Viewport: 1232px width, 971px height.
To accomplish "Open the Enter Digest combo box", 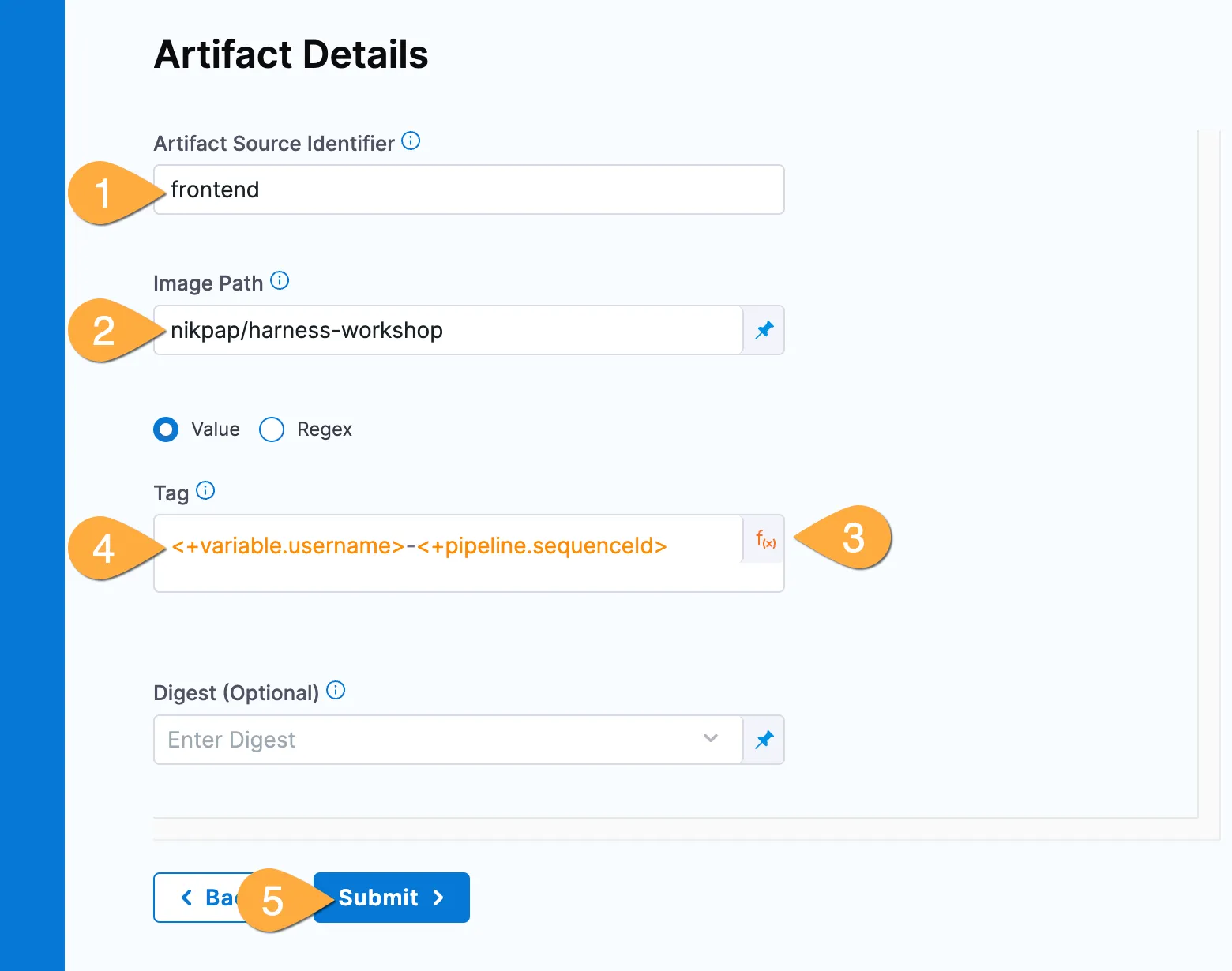I will coord(426,740).
